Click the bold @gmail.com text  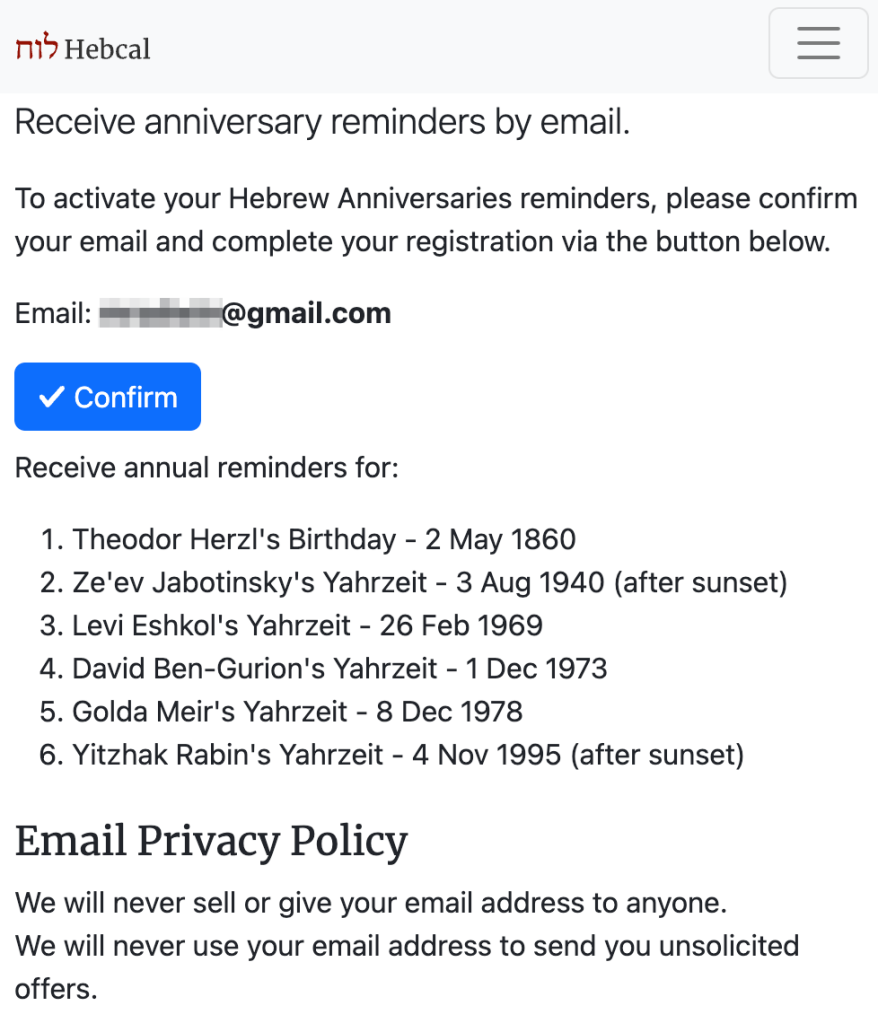(x=306, y=314)
